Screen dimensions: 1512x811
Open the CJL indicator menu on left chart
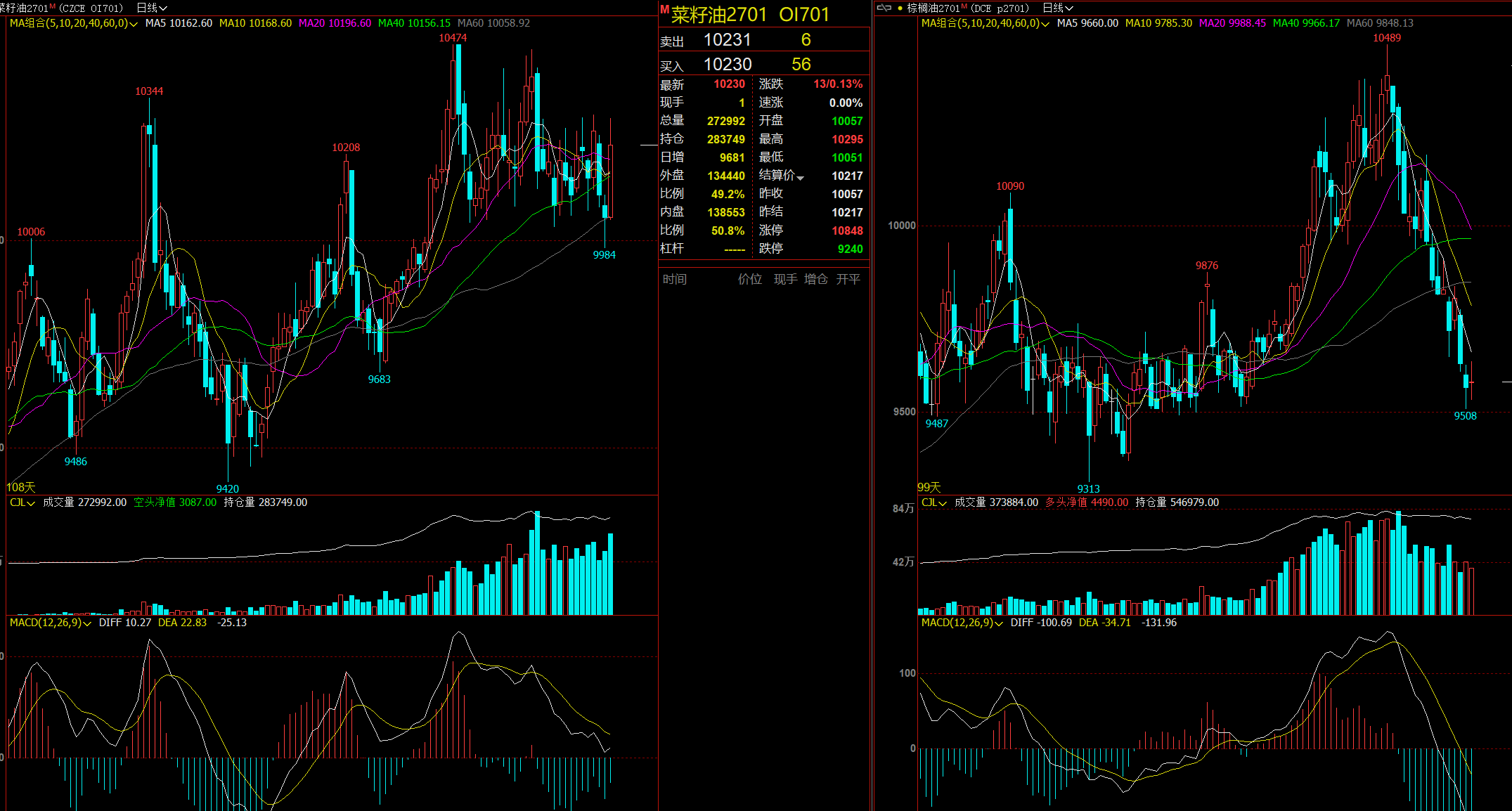pos(22,502)
